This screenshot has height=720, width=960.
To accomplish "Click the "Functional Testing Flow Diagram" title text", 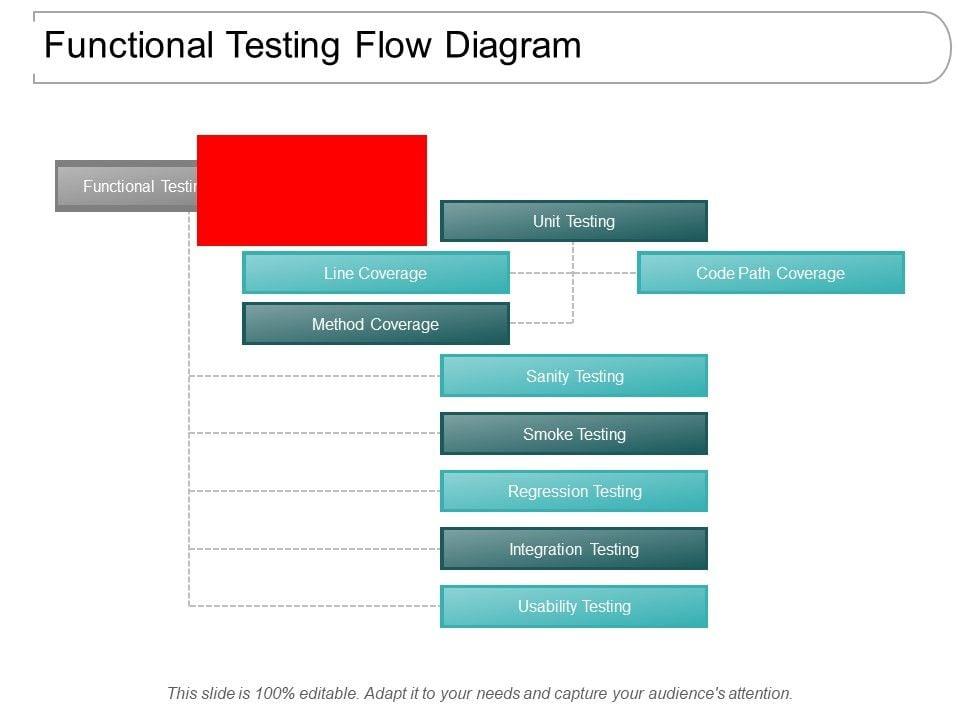I will click(312, 46).
